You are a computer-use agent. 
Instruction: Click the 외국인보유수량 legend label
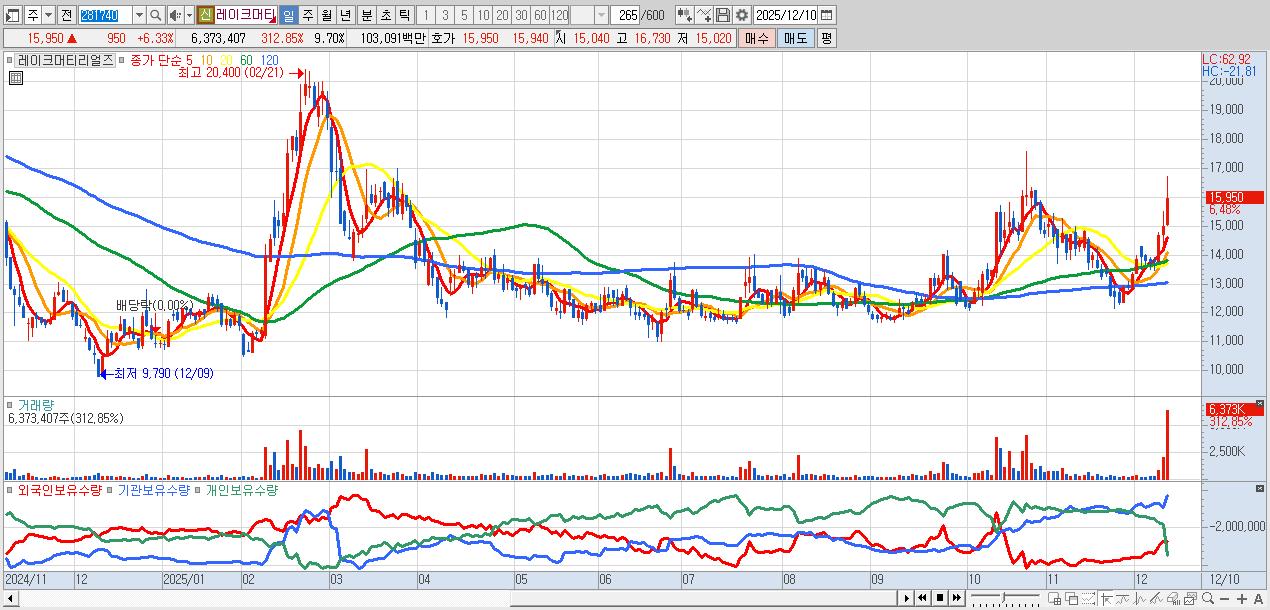pyautogui.click(x=60, y=490)
